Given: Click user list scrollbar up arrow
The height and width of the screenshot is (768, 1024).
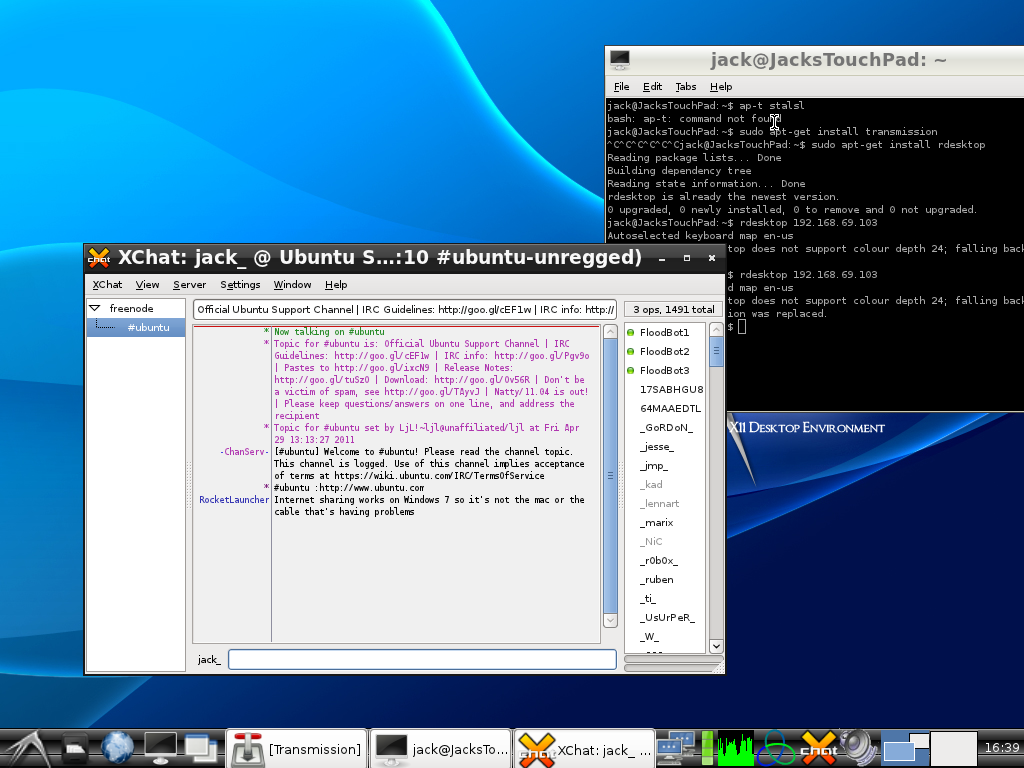Looking at the screenshot, I should 716,330.
